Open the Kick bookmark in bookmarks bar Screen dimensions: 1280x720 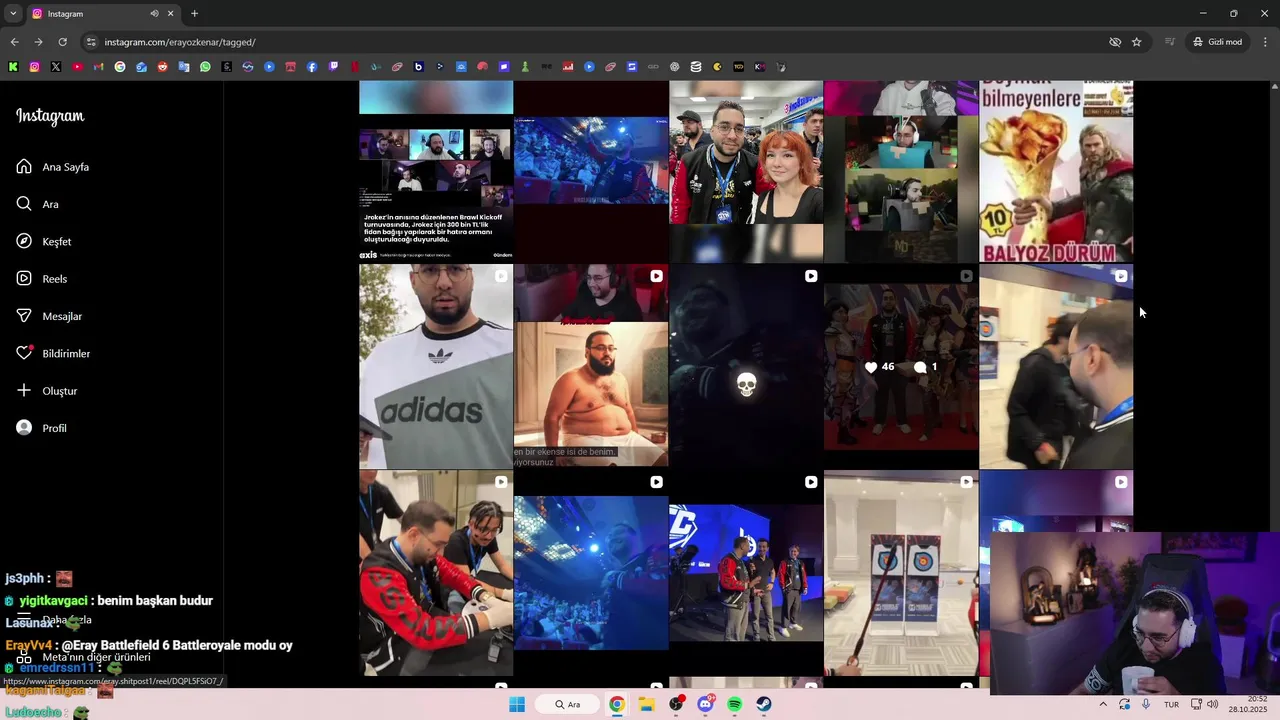click(13, 67)
